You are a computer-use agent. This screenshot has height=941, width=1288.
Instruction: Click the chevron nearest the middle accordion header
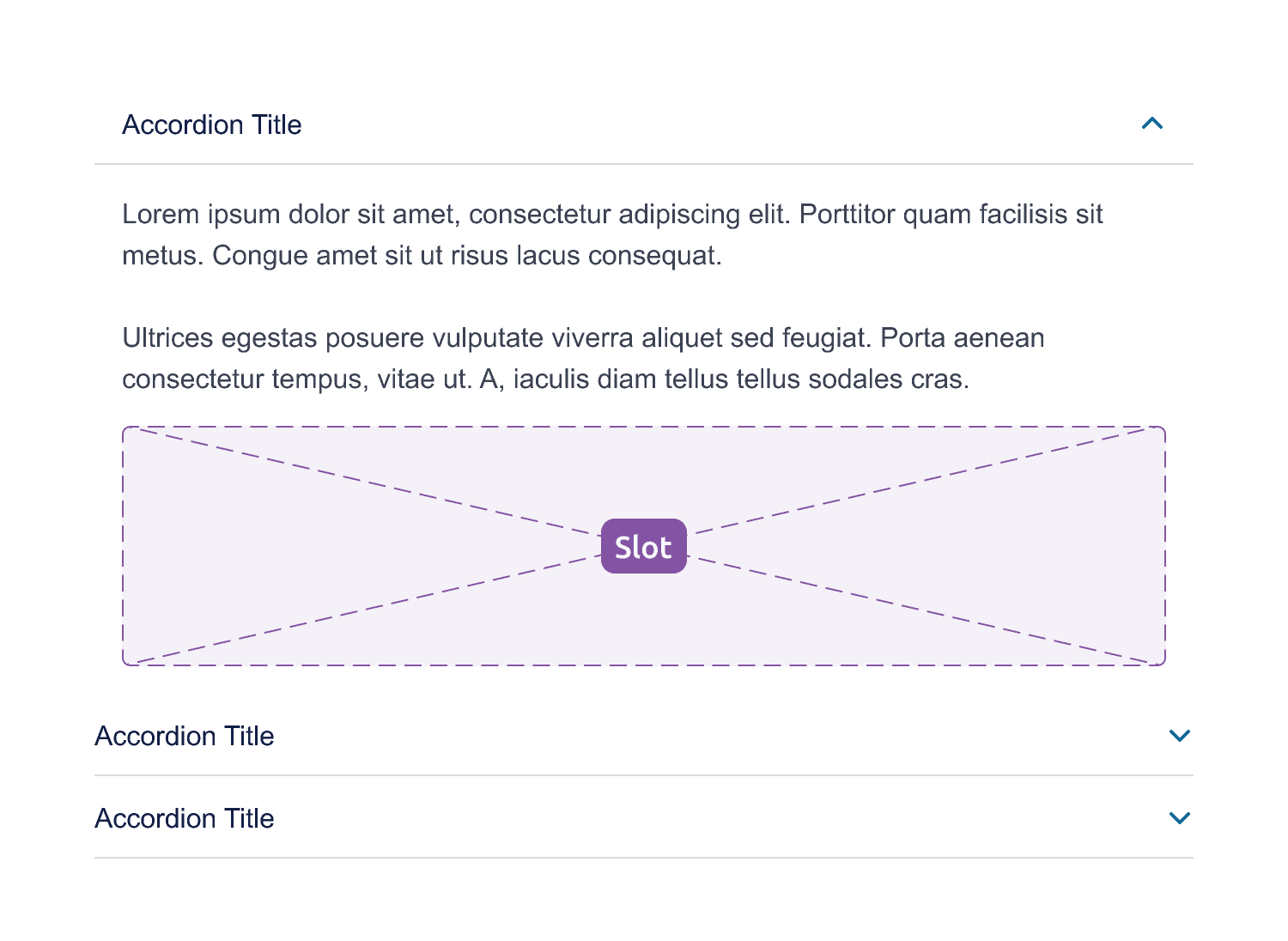pyautogui.click(x=1180, y=735)
